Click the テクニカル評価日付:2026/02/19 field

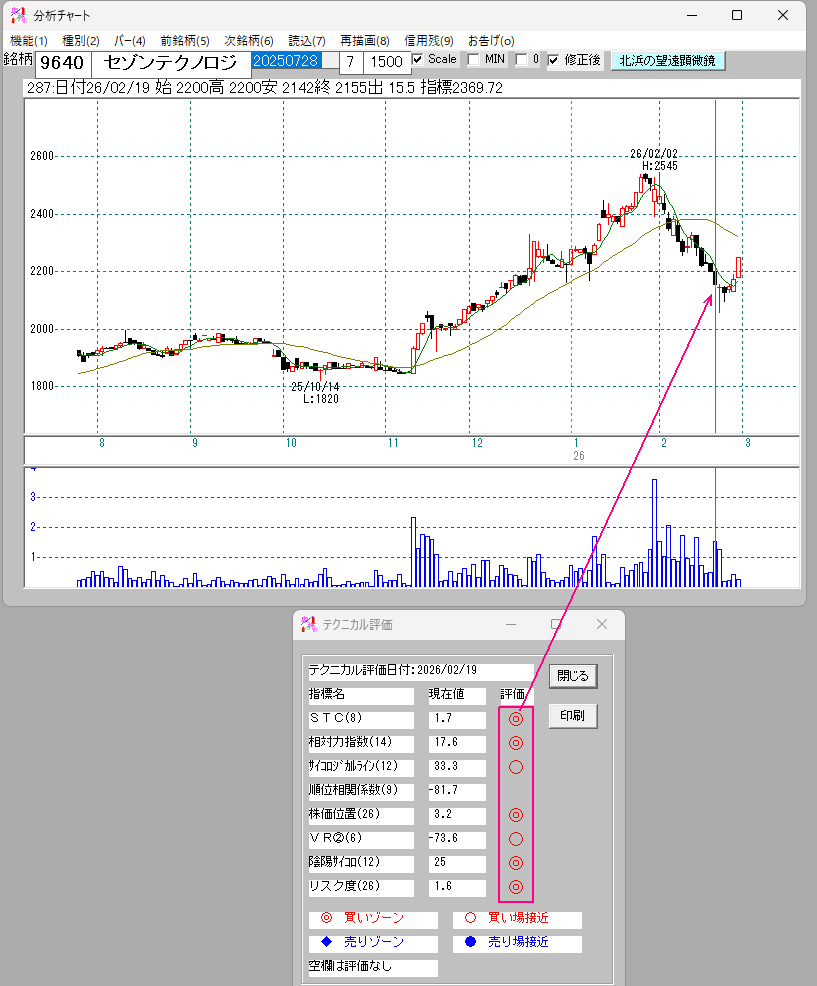pyautogui.click(x=421, y=671)
